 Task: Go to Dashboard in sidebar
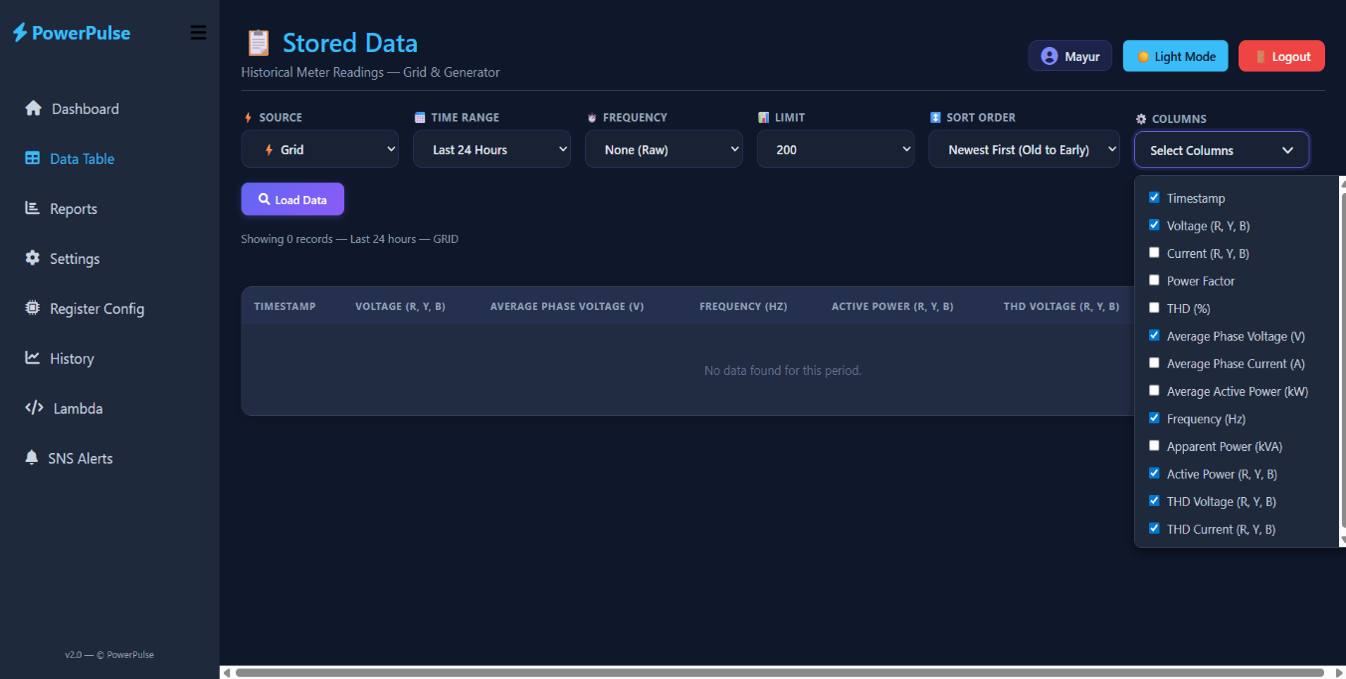[110, 108]
